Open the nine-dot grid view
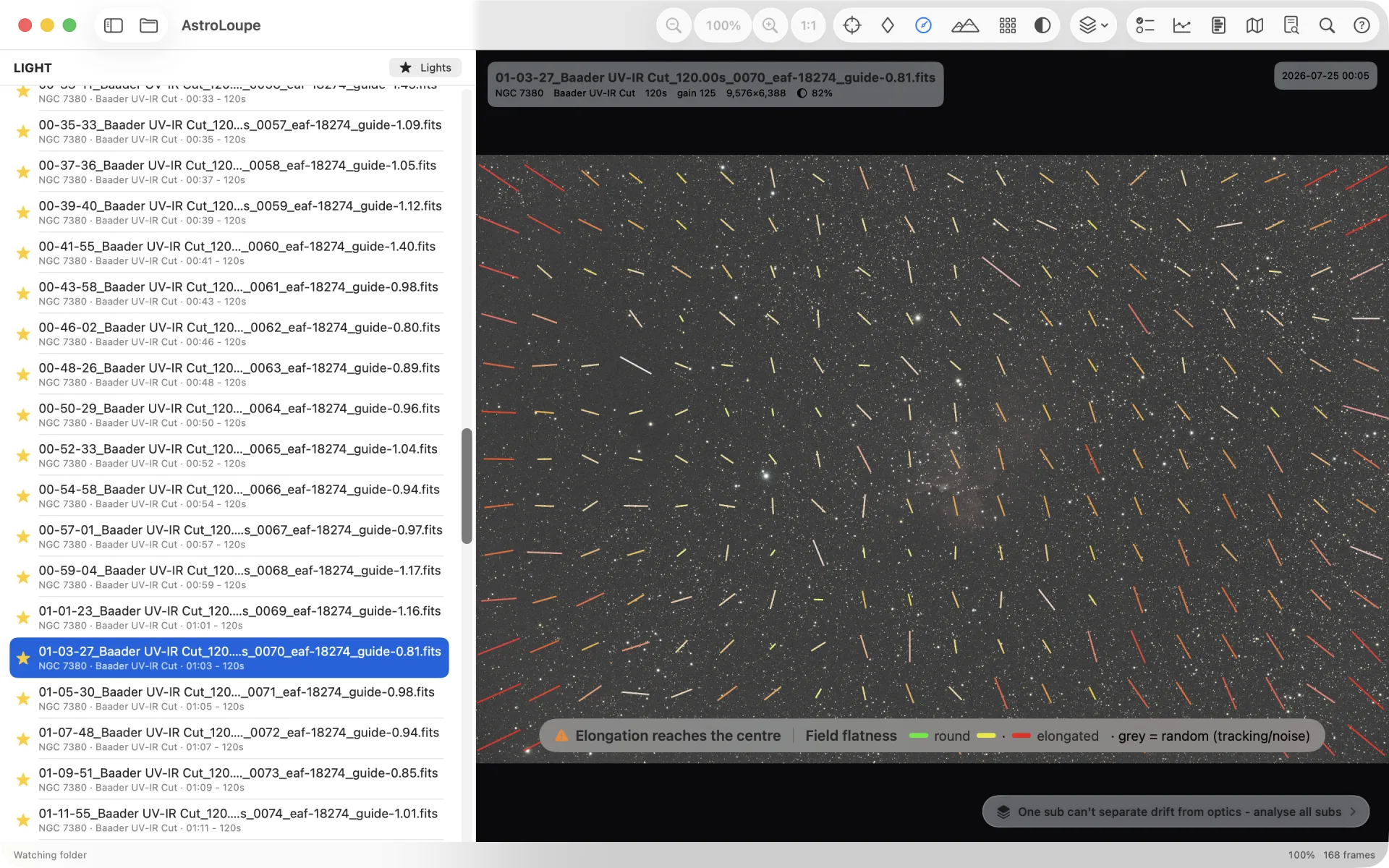This screenshot has height=868, width=1389. (x=1008, y=25)
